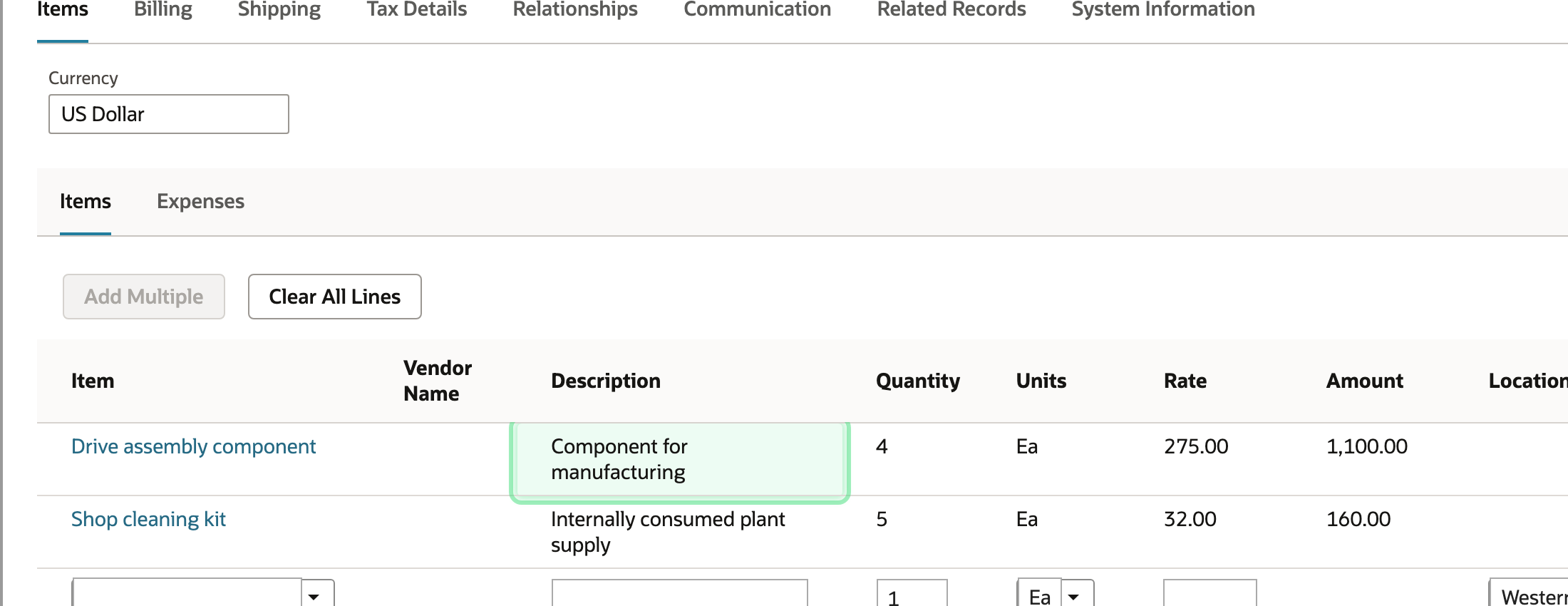Click the Clear All Lines button
The height and width of the screenshot is (606, 1568).
tap(335, 297)
